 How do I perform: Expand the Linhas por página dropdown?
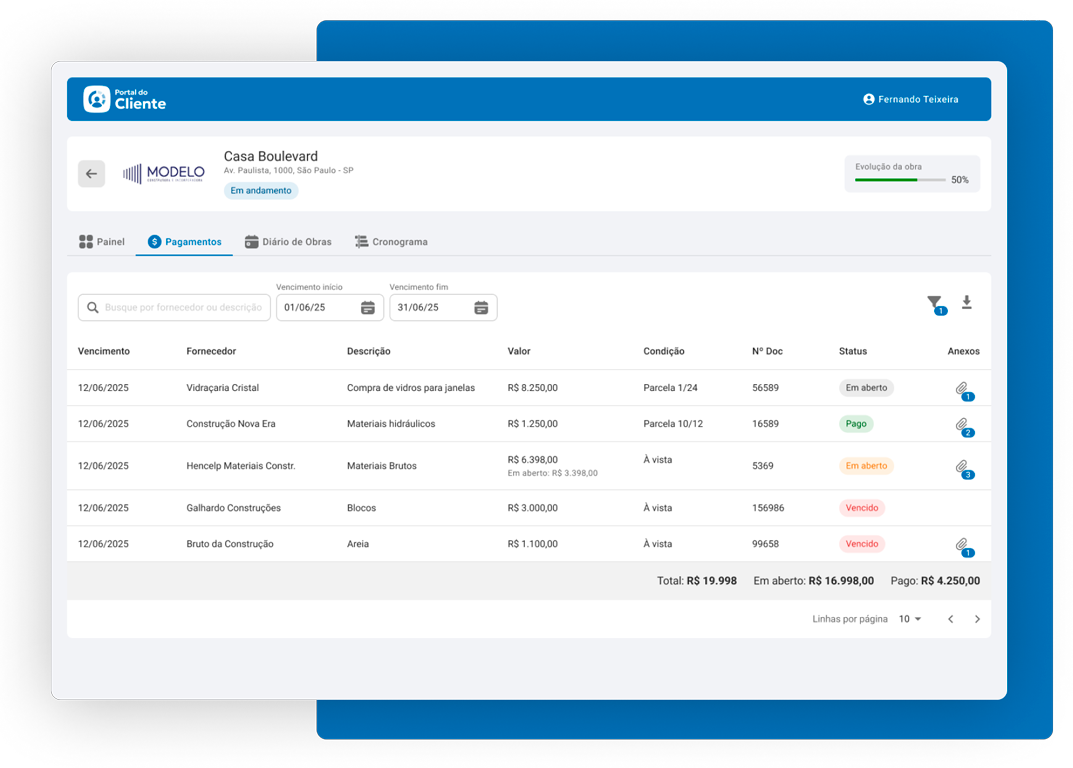coord(910,619)
